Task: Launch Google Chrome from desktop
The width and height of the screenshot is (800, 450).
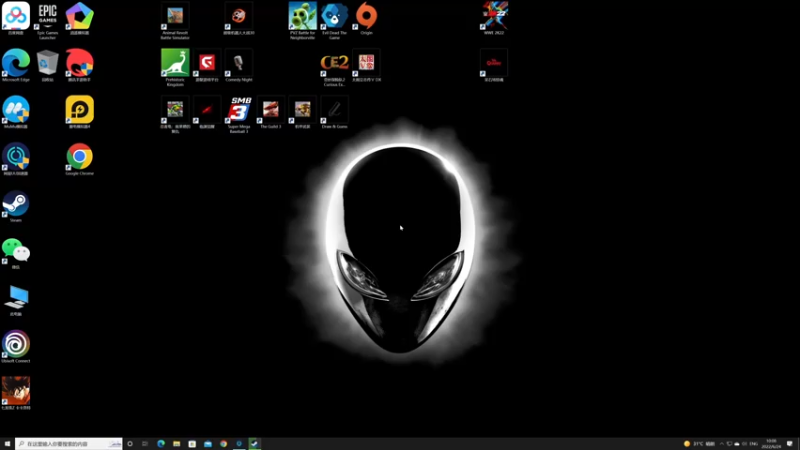Action: 80,159
